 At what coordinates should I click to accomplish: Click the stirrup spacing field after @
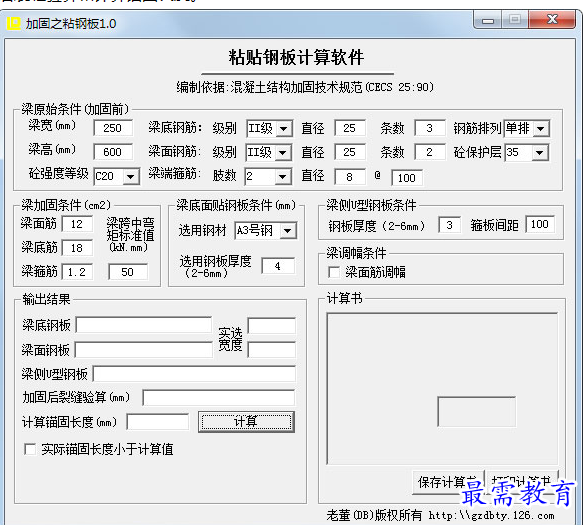coord(407,178)
